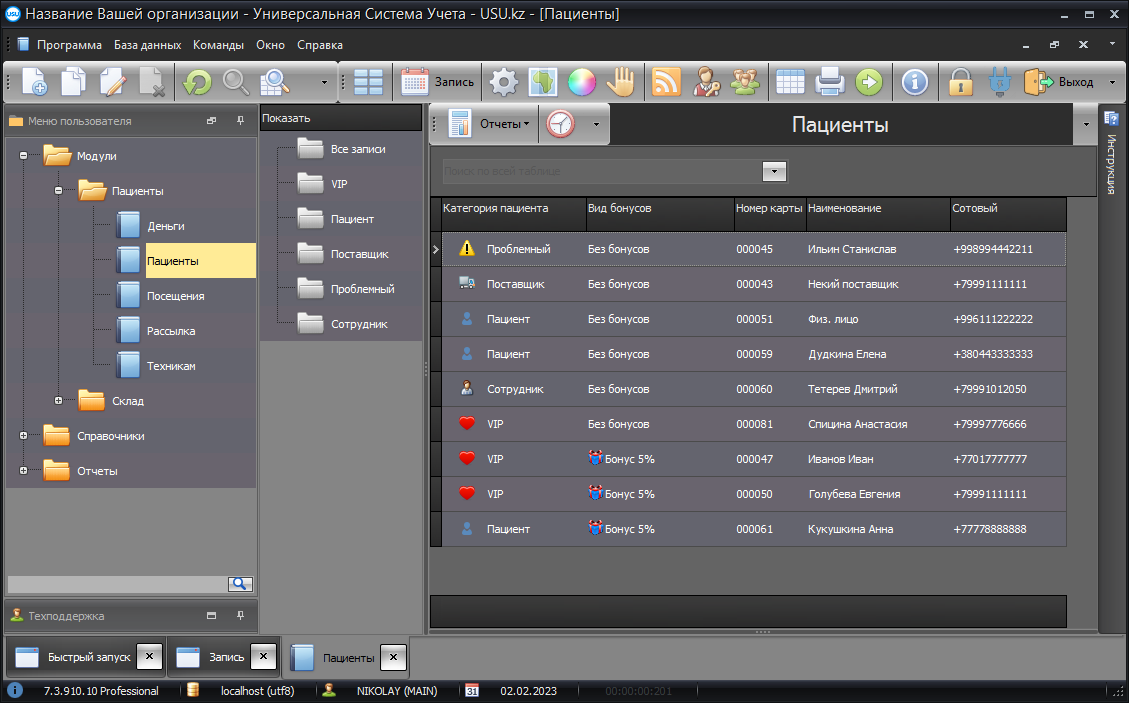This screenshot has height=703, width=1129.
Task: Open the settings gear icon
Action: 503,82
